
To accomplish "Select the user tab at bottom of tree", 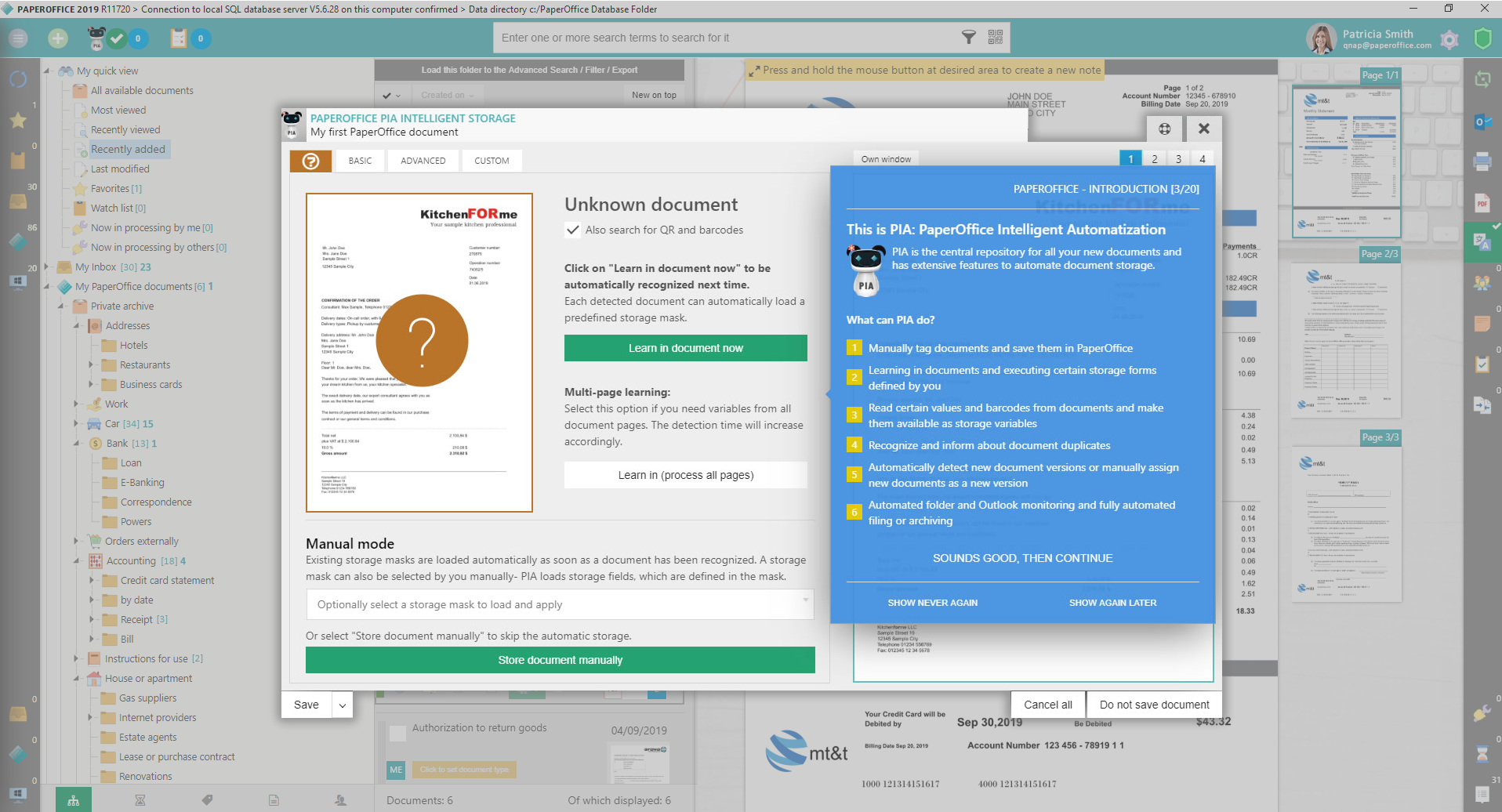I will click(x=340, y=800).
